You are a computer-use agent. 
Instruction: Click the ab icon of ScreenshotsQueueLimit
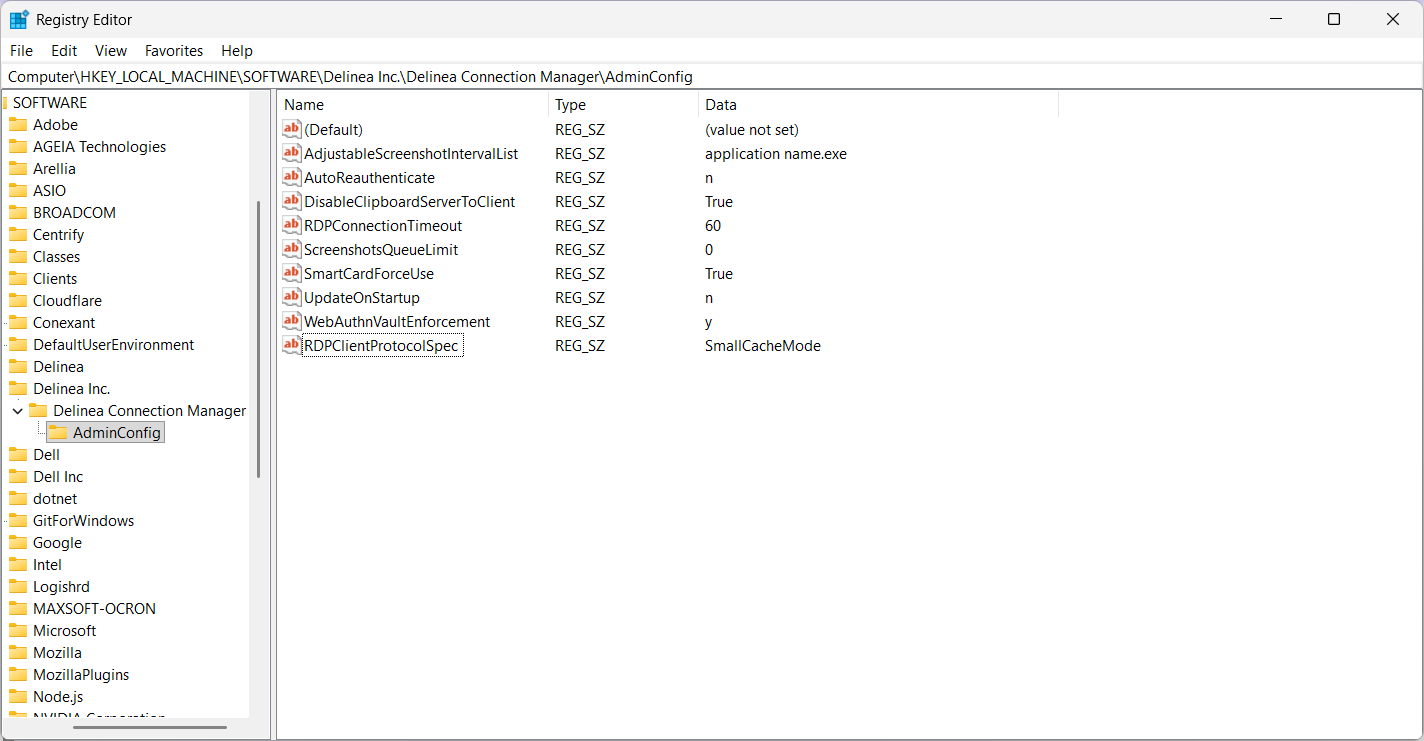292,249
